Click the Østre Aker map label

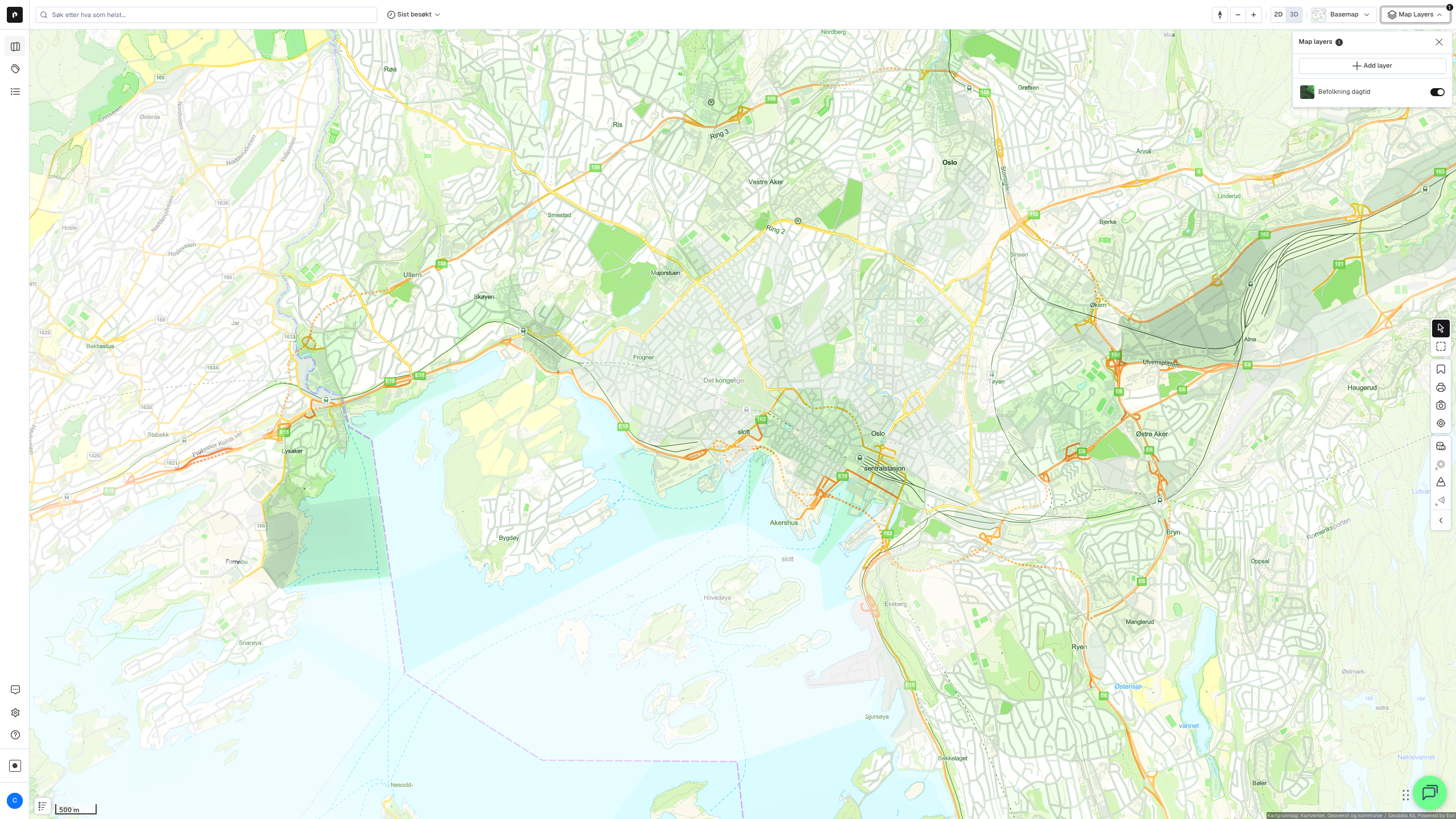[1152, 434]
